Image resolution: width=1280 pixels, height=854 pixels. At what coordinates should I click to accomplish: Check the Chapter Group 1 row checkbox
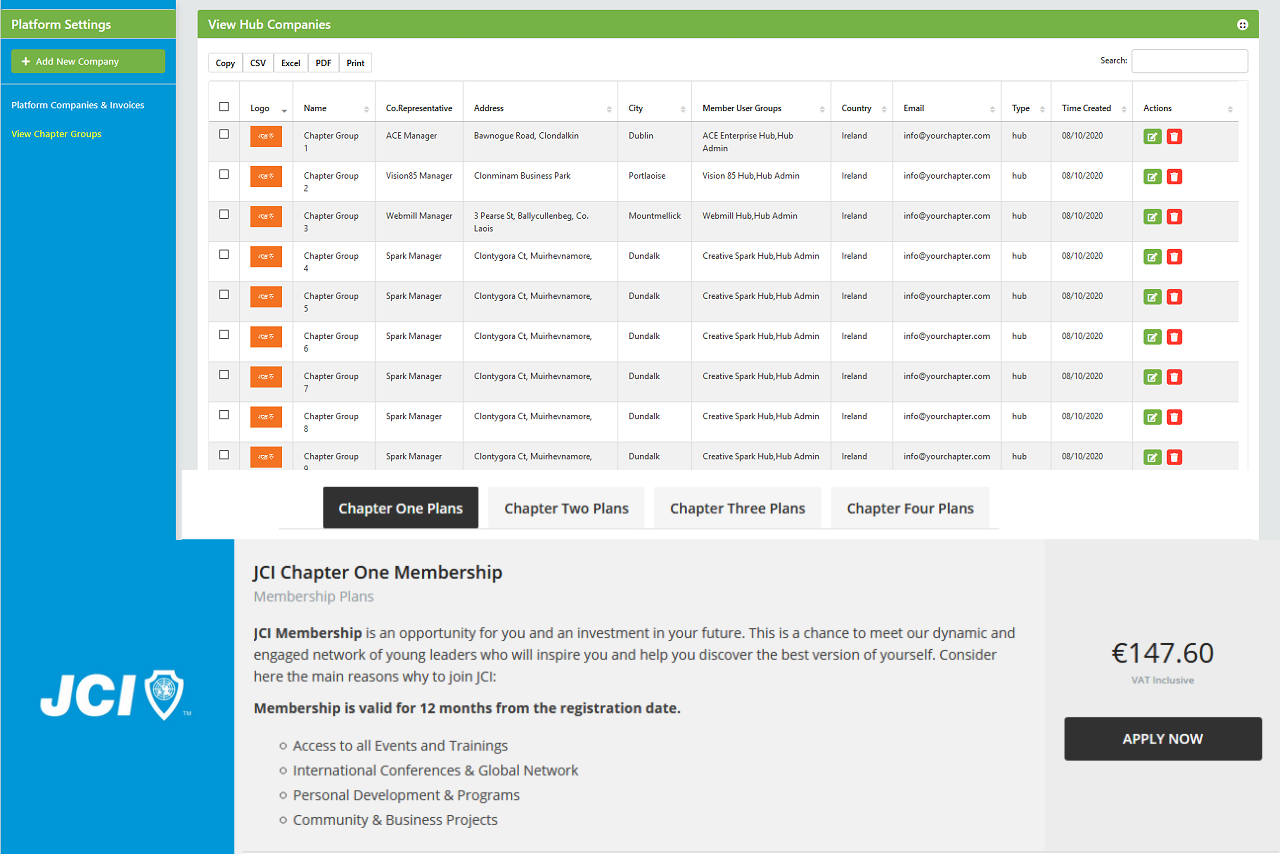(223, 135)
